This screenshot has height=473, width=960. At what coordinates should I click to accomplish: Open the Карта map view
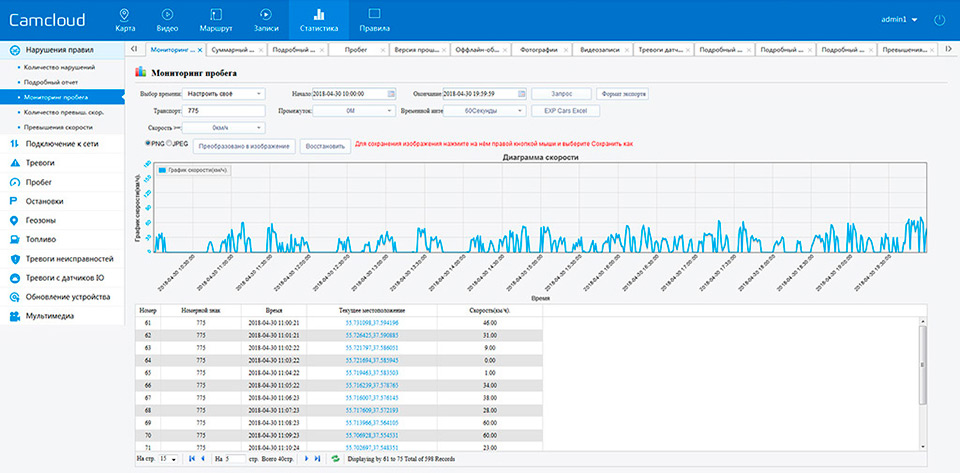coord(123,19)
